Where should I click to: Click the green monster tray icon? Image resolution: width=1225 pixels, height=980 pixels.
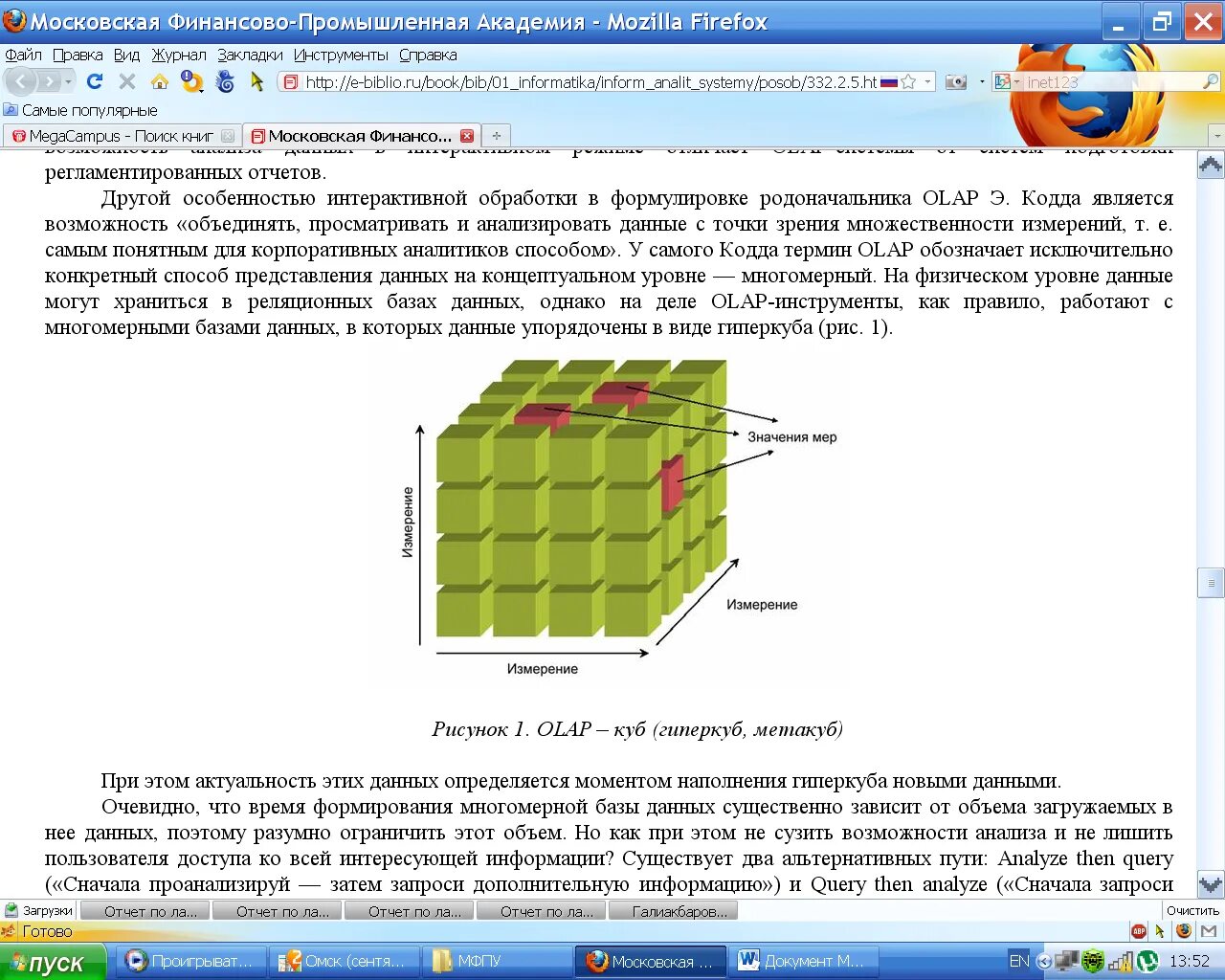(1093, 961)
